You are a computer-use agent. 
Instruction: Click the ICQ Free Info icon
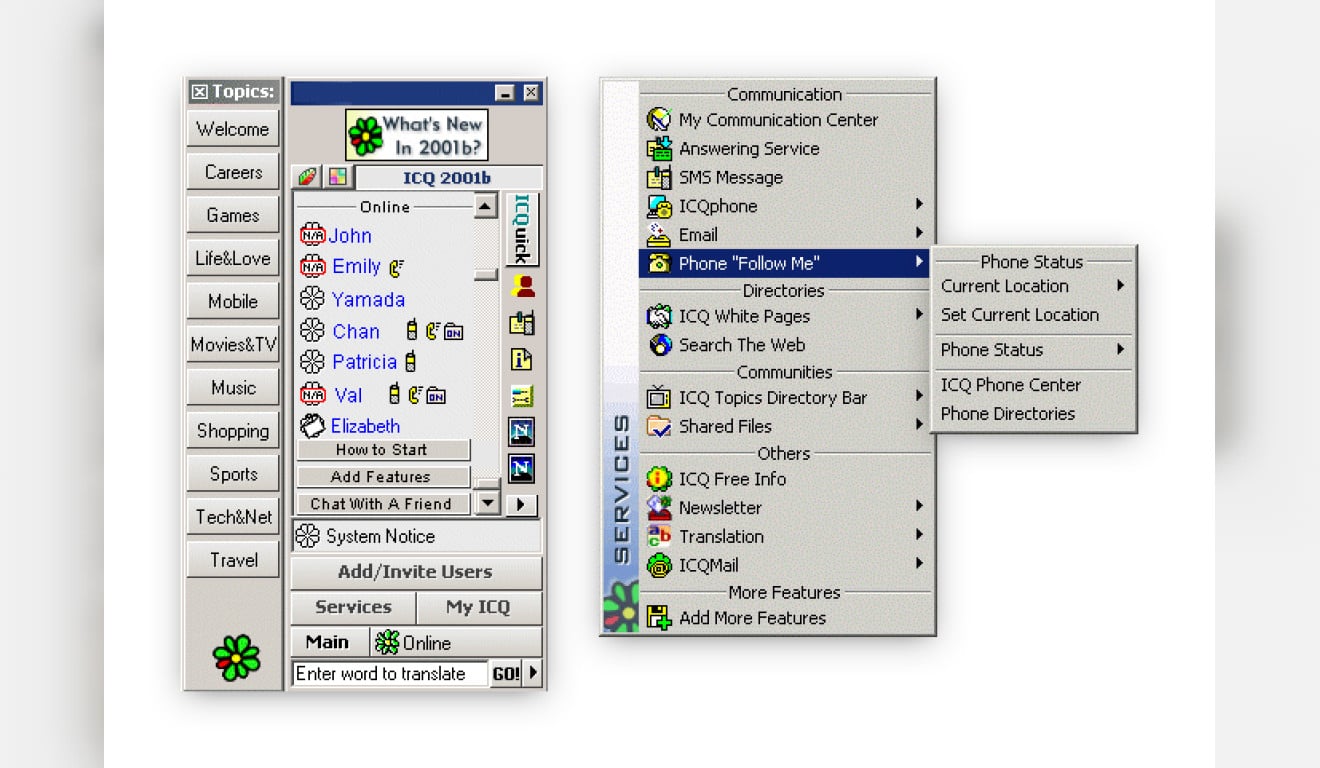(x=659, y=479)
